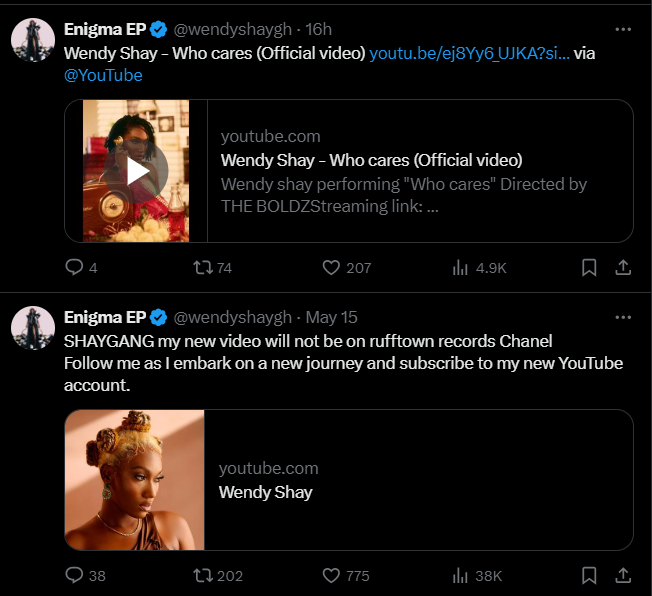The width and height of the screenshot is (652, 596).
Task: Open more options on the May 15 tweet
Action: point(623,317)
